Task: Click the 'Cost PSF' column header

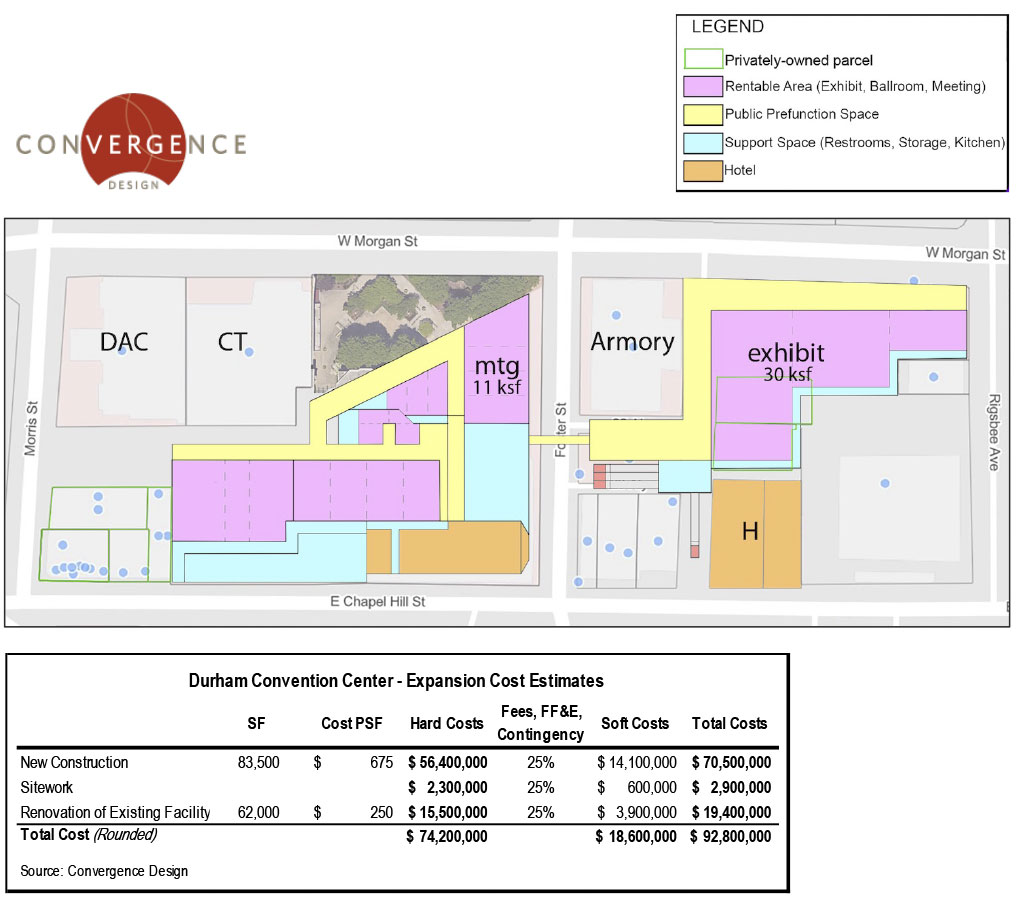Action: point(352,724)
